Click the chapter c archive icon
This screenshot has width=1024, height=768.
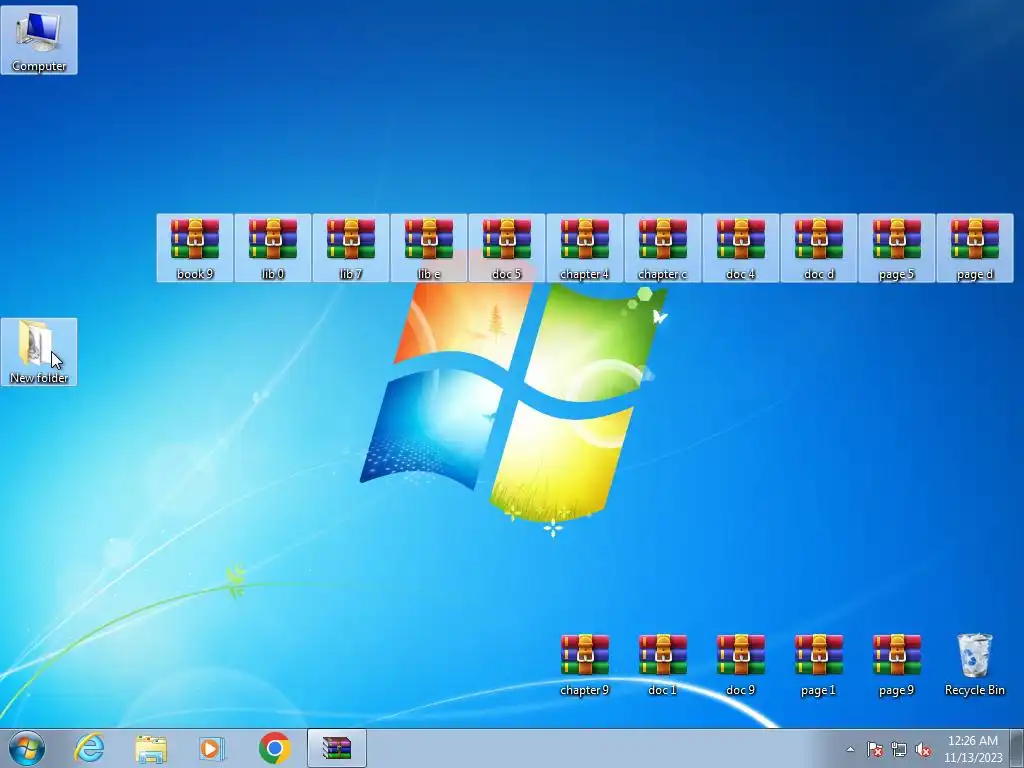(662, 248)
